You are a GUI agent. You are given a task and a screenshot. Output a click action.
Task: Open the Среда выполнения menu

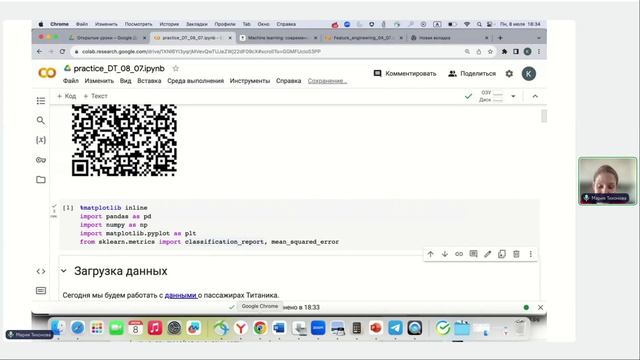(196, 81)
